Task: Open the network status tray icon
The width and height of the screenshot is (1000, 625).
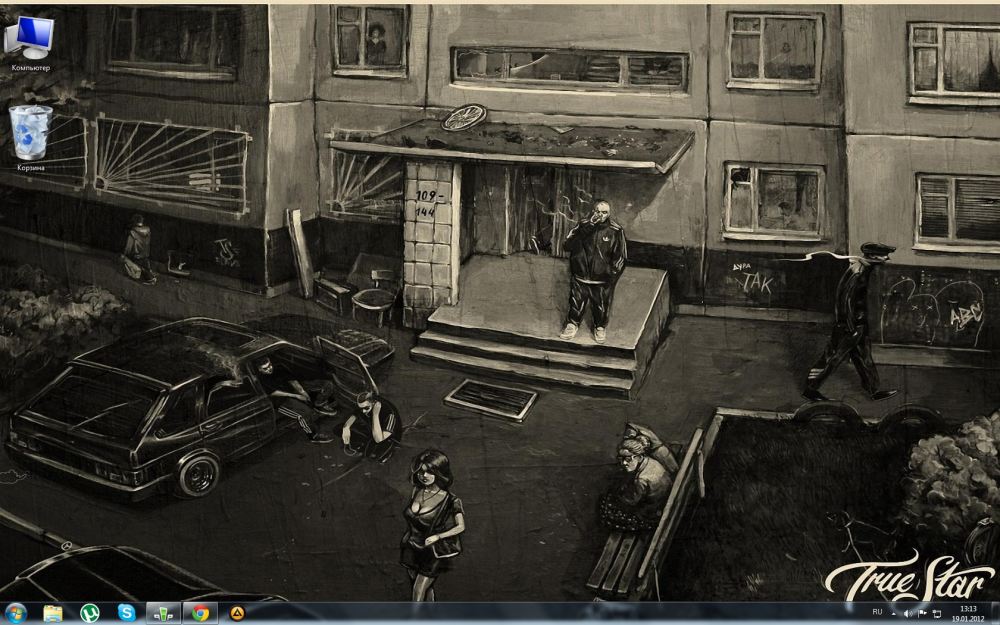Action: (x=937, y=614)
